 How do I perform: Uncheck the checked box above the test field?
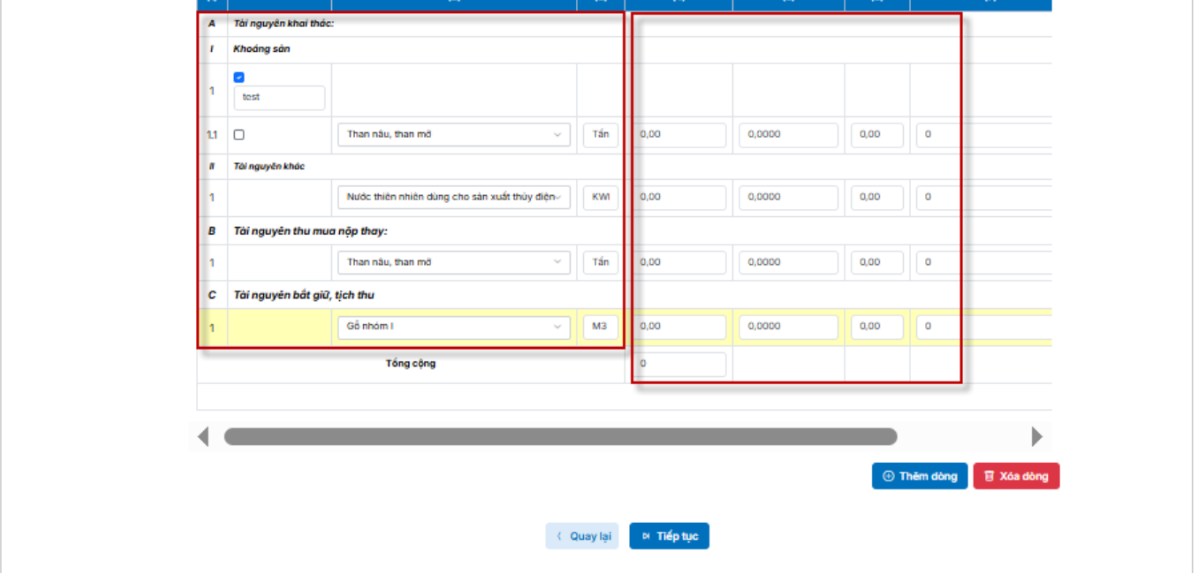click(x=239, y=77)
